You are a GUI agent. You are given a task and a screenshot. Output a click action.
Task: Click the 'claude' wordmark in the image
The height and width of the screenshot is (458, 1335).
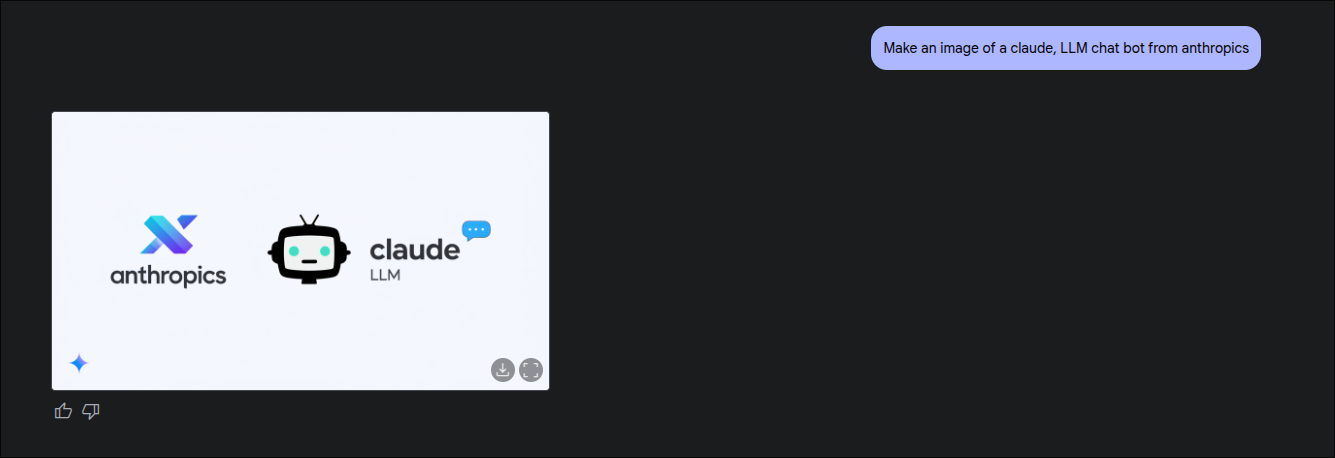pyautogui.click(x=414, y=249)
